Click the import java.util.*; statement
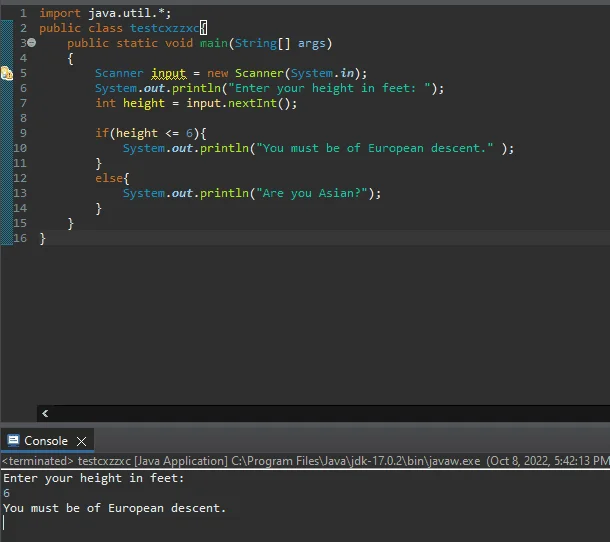Image resolution: width=610 pixels, height=542 pixels. (x=105, y=14)
